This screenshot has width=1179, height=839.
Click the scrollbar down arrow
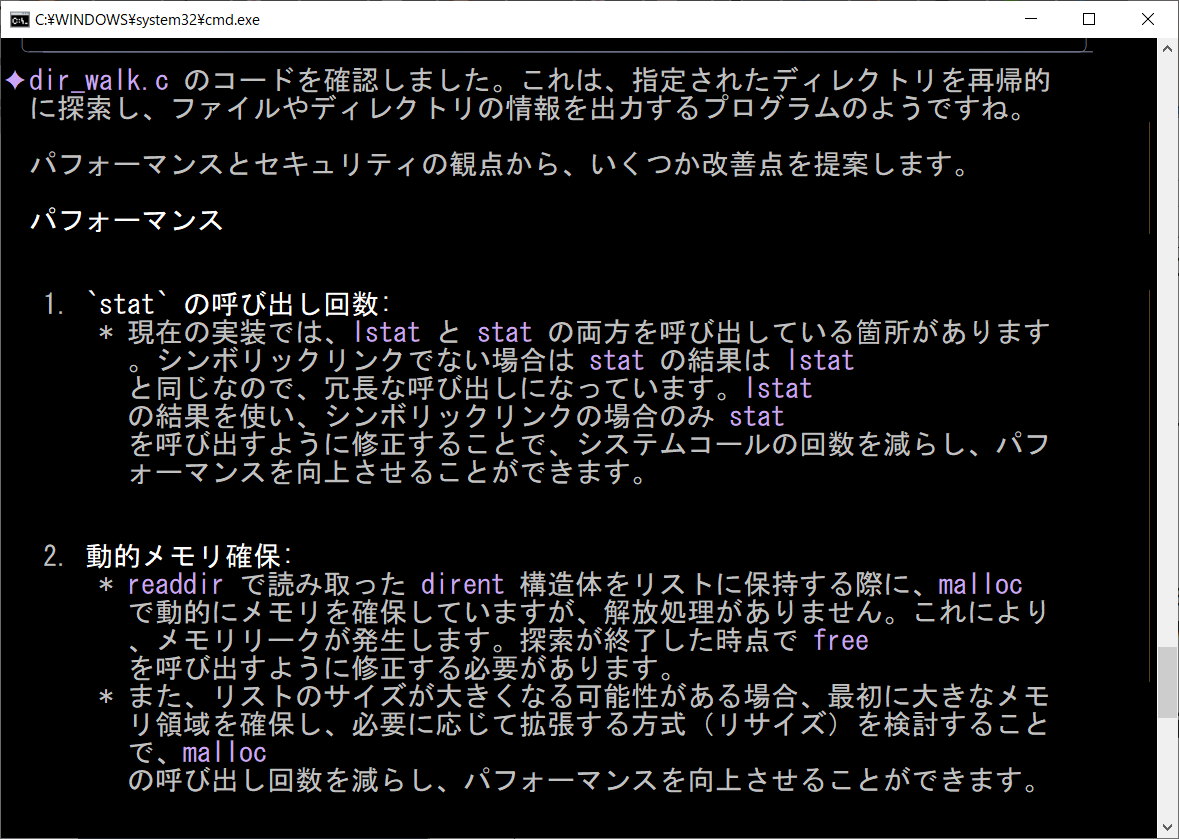1167,828
